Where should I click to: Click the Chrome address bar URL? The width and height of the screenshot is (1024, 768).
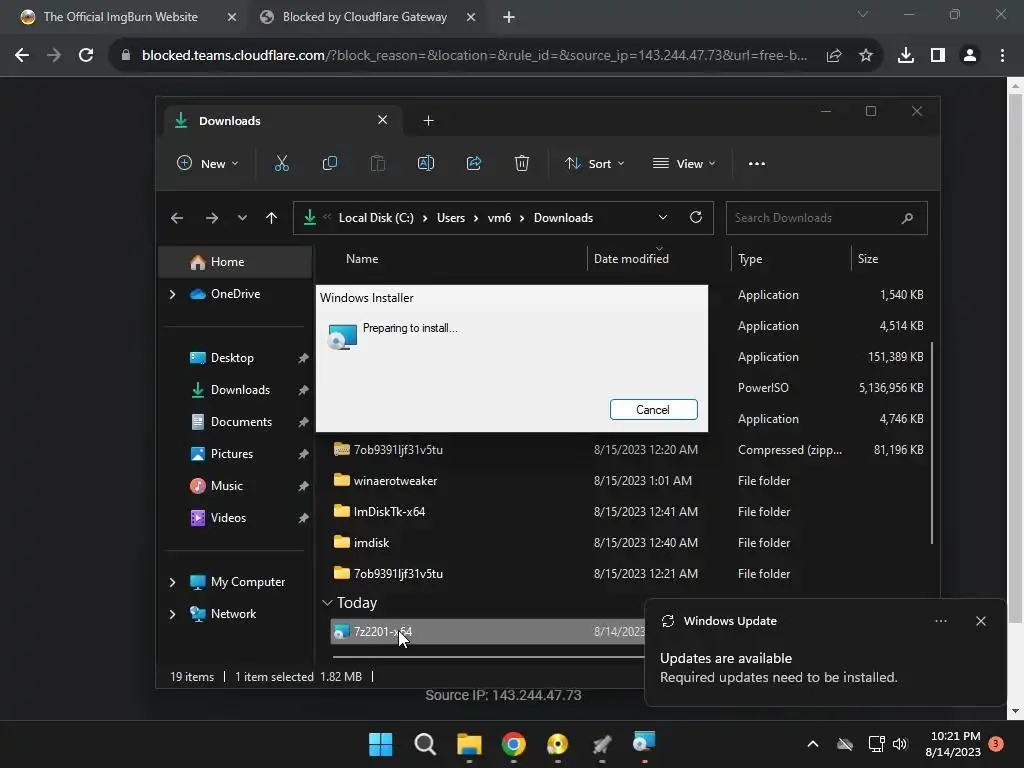pyautogui.click(x=475, y=56)
